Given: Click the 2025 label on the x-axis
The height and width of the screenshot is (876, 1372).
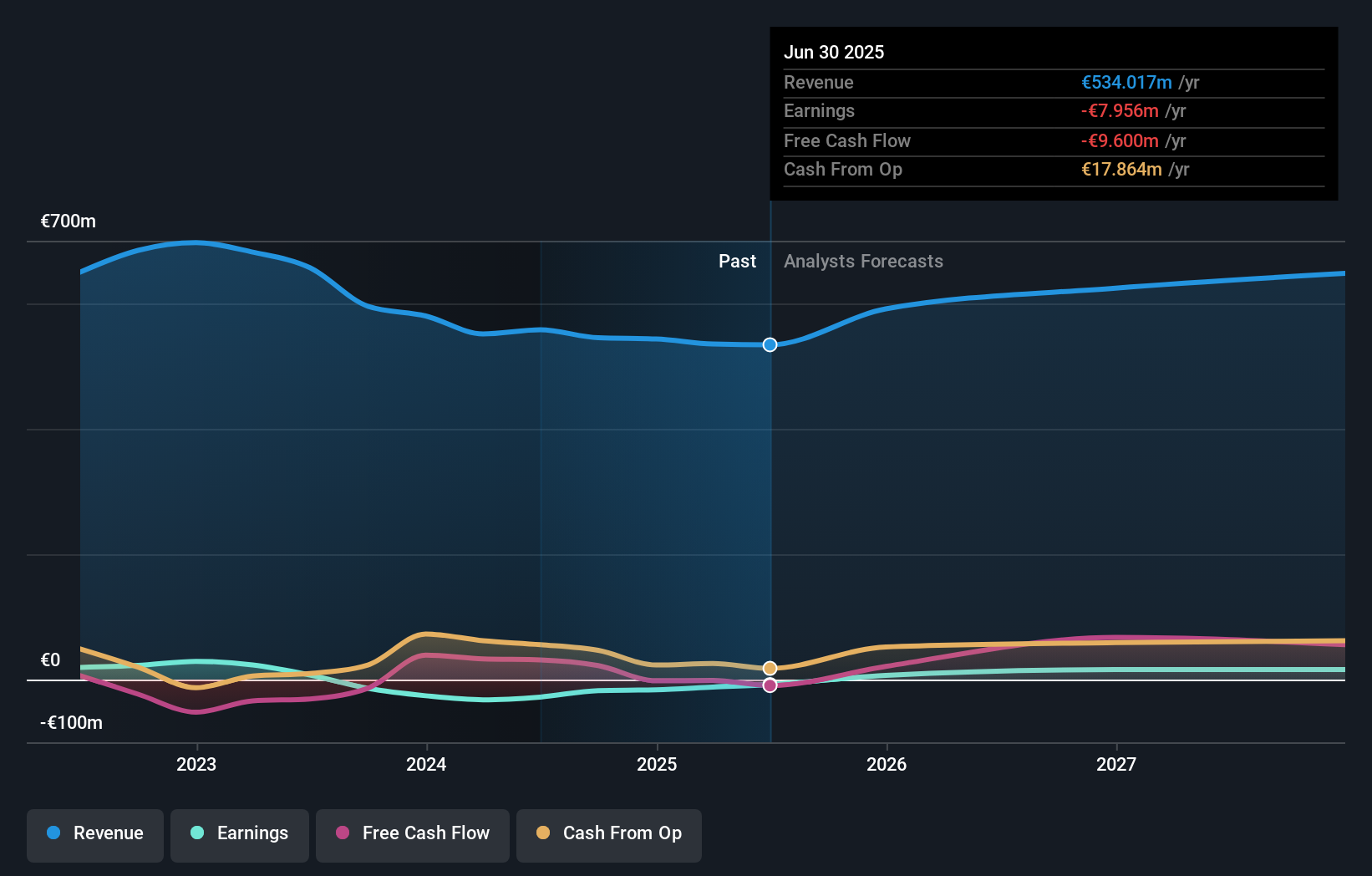Looking at the screenshot, I should coord(657,763).
